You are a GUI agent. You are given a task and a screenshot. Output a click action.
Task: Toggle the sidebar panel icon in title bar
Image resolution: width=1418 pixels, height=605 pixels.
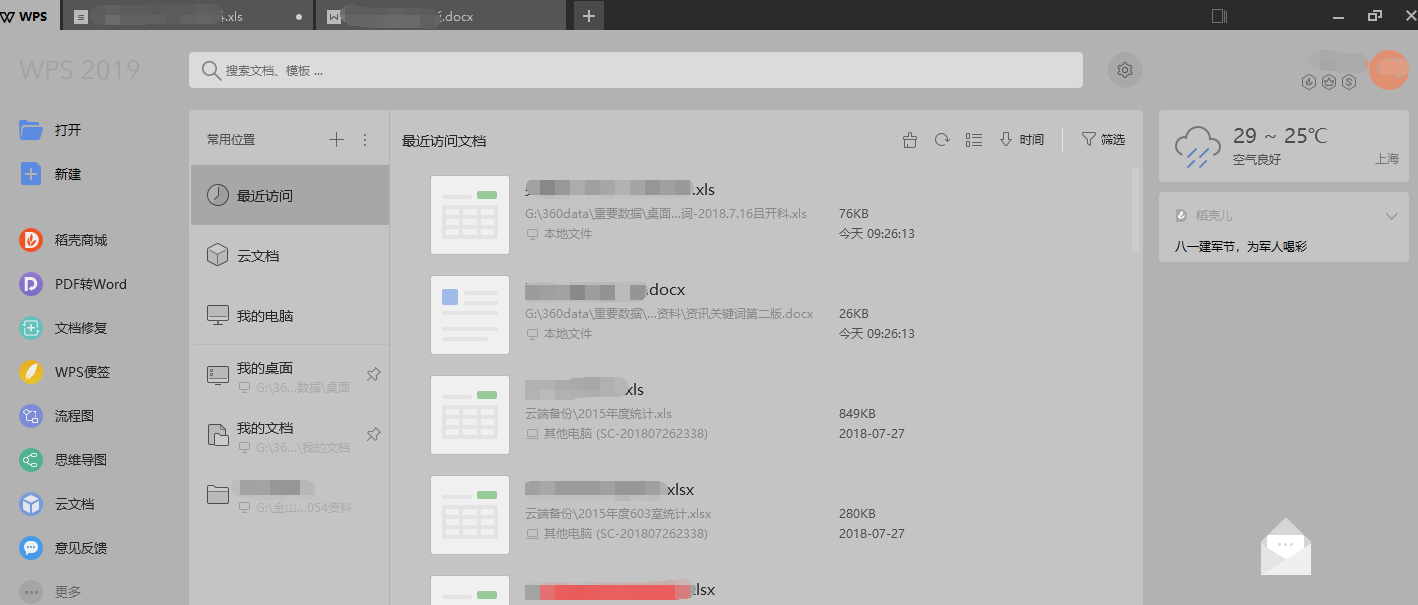coord(1219,16)
